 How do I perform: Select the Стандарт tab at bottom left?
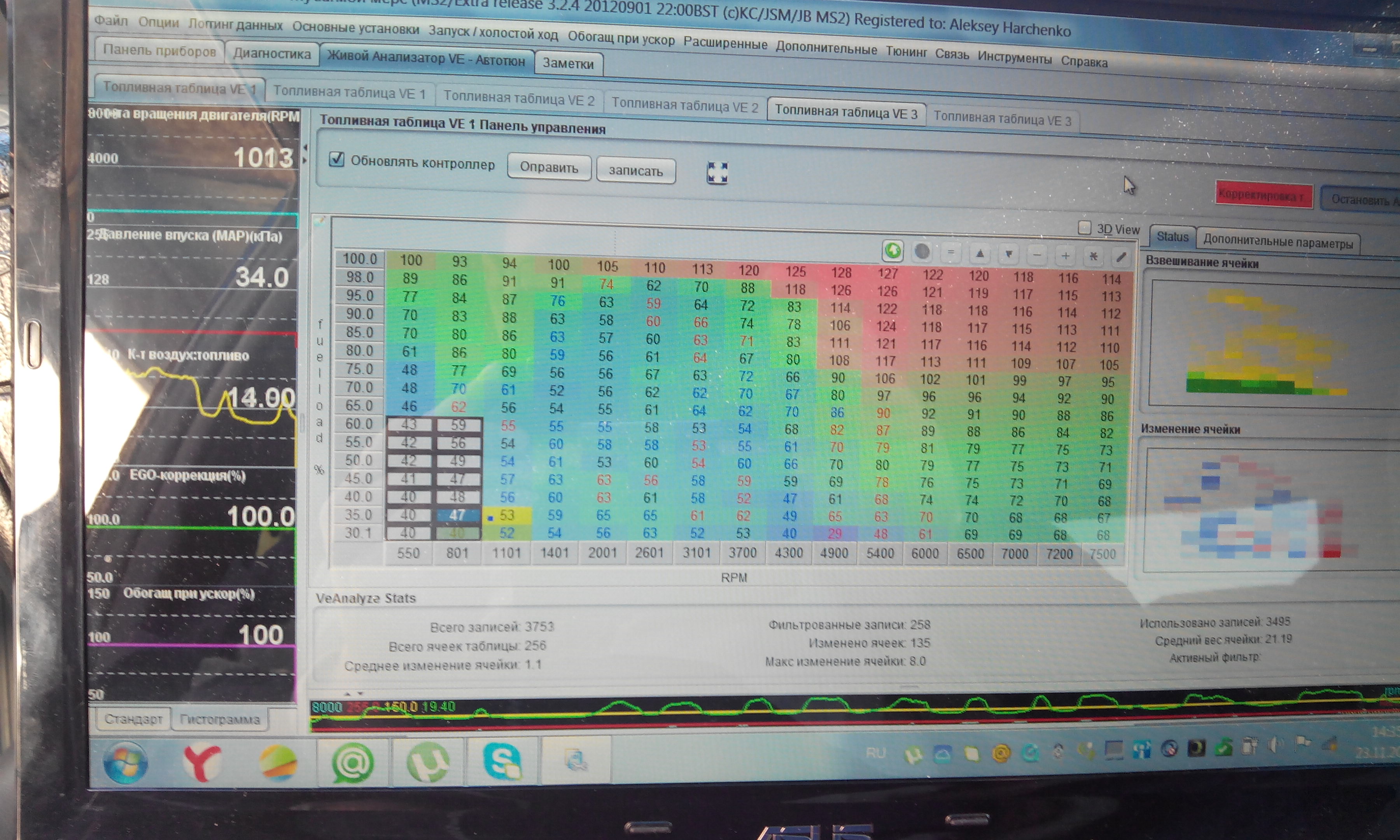point(133,719)
